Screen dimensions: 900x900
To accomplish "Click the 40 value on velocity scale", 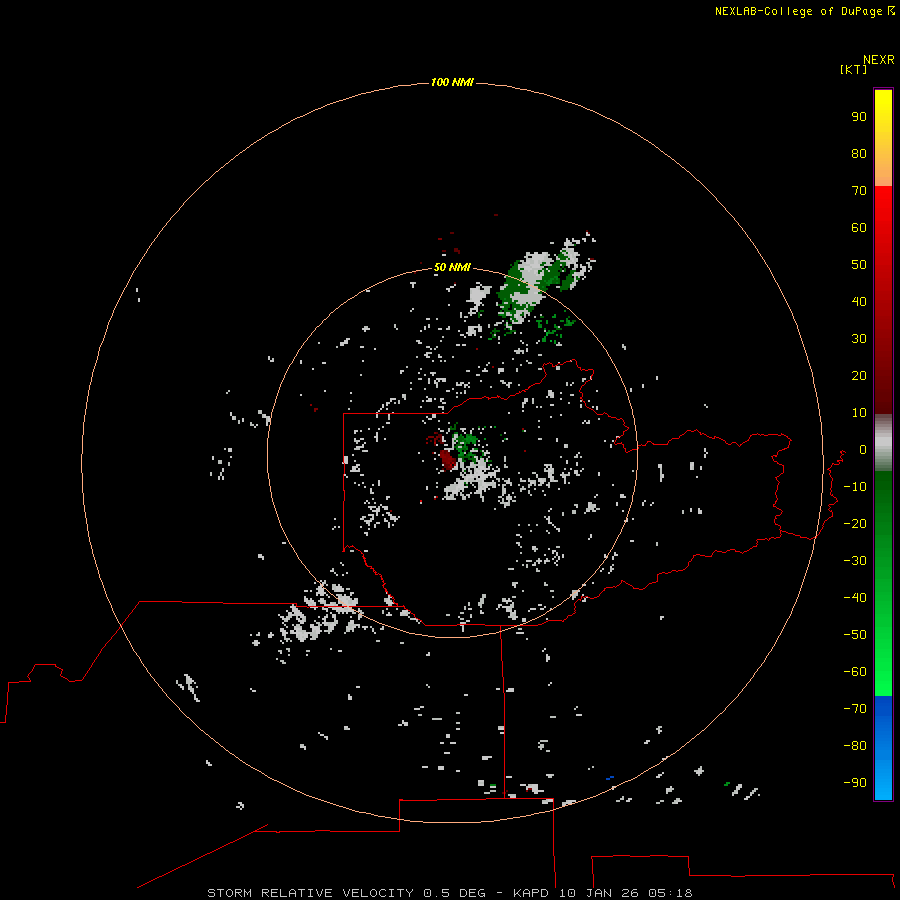I will 859,301.
